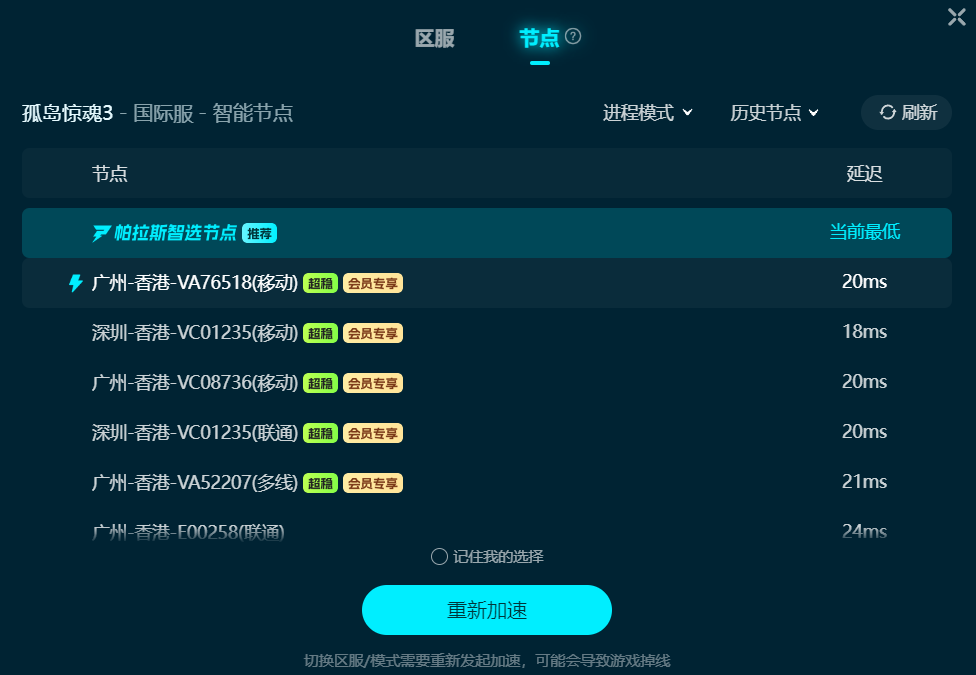Click 会员专享 badge on 广州-香港-VC08736(移动)
The width and height of the screenshot is (976, 675).
click(x=373, y=383)
